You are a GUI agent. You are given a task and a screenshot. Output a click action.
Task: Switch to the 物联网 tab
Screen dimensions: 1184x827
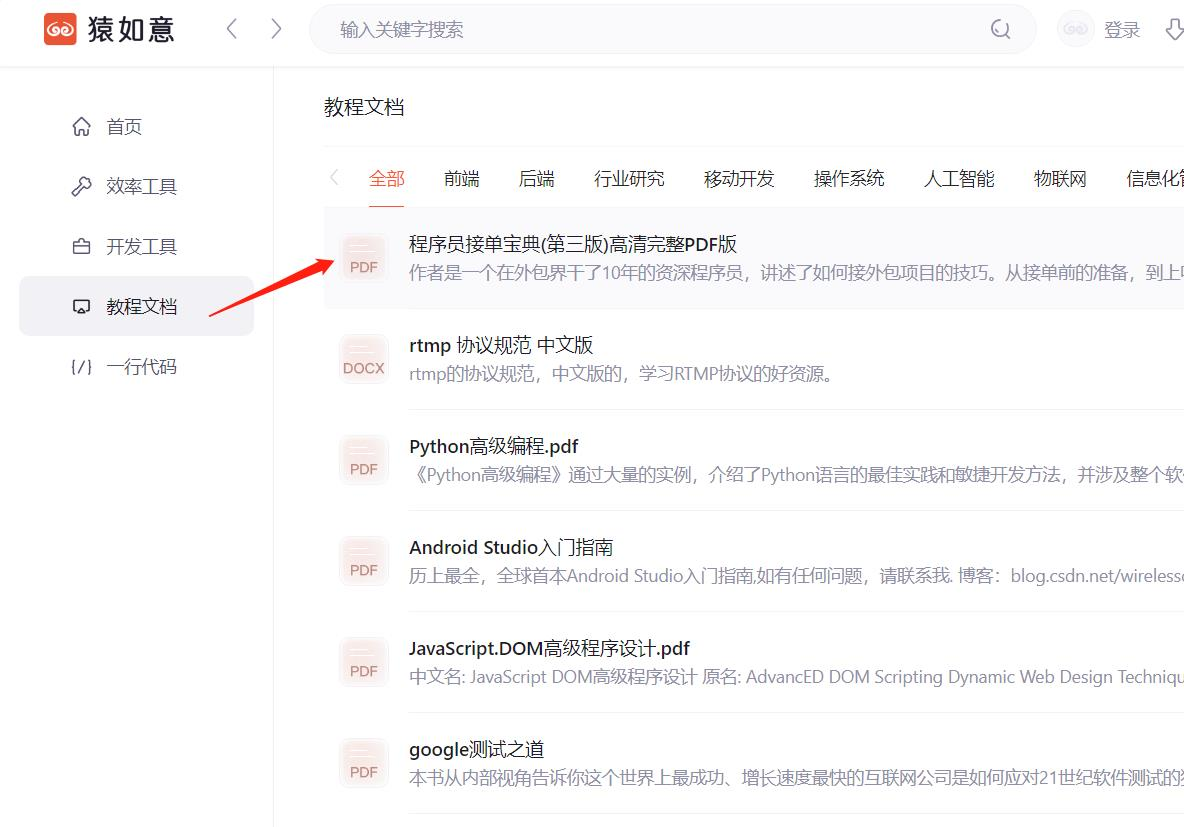click(1060, 179)
